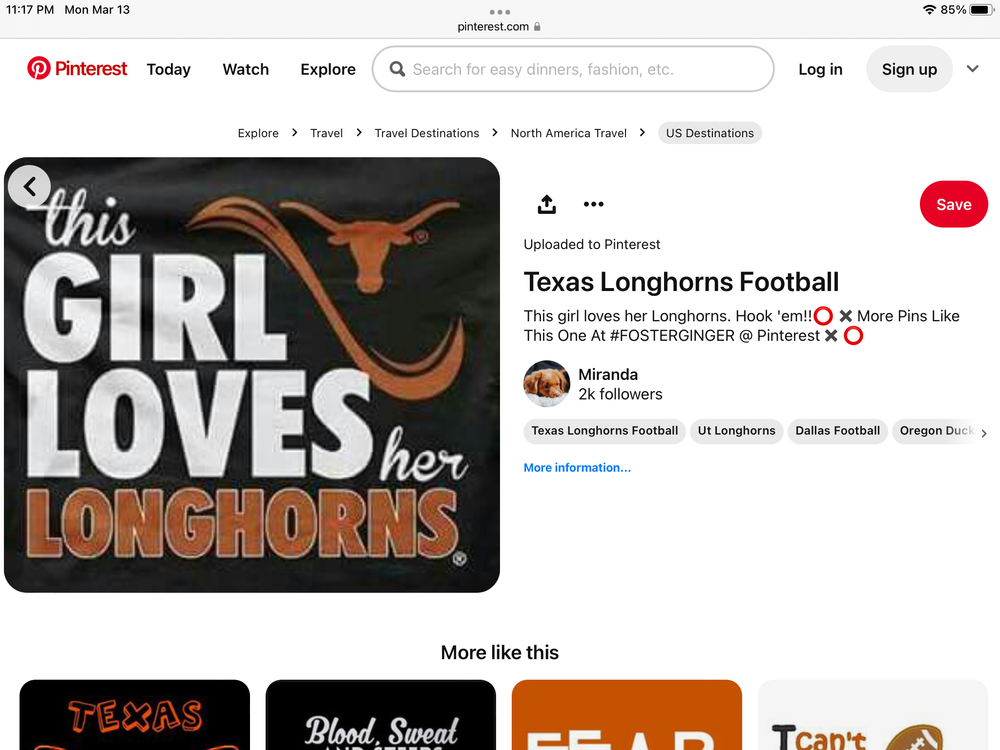Select the Explore tab in the header
This screenshot has height=750, width=1000.
click(x=328, y=69)
